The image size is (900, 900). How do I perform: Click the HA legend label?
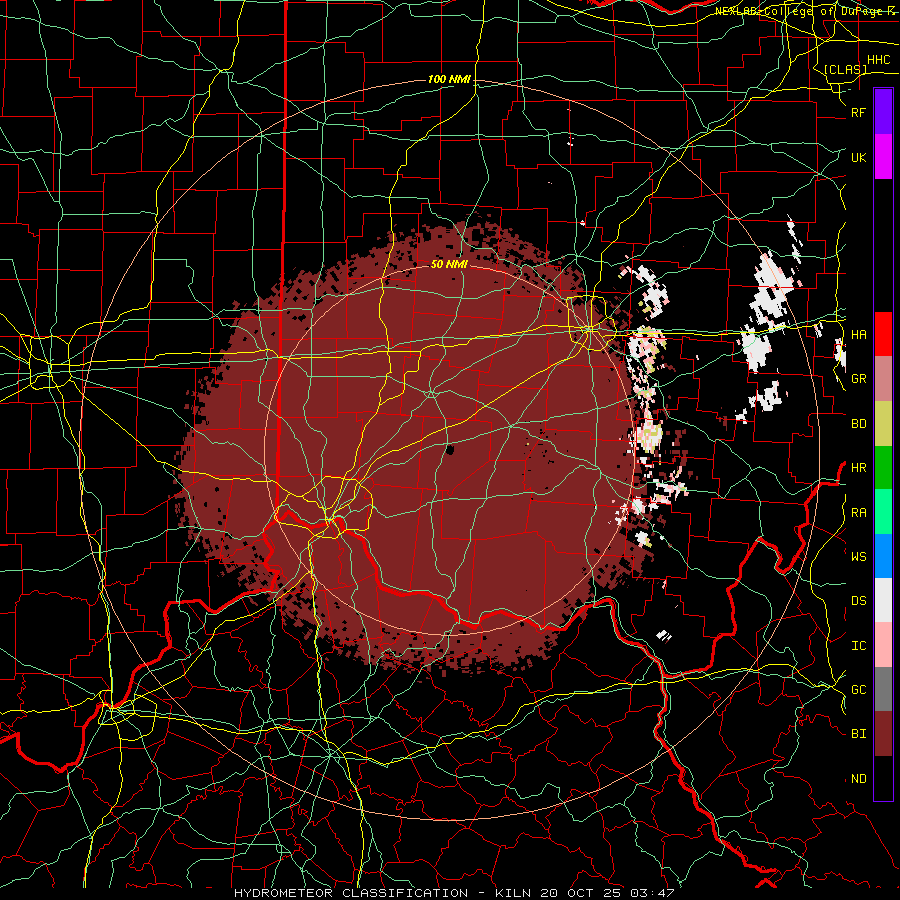[858, 335]
